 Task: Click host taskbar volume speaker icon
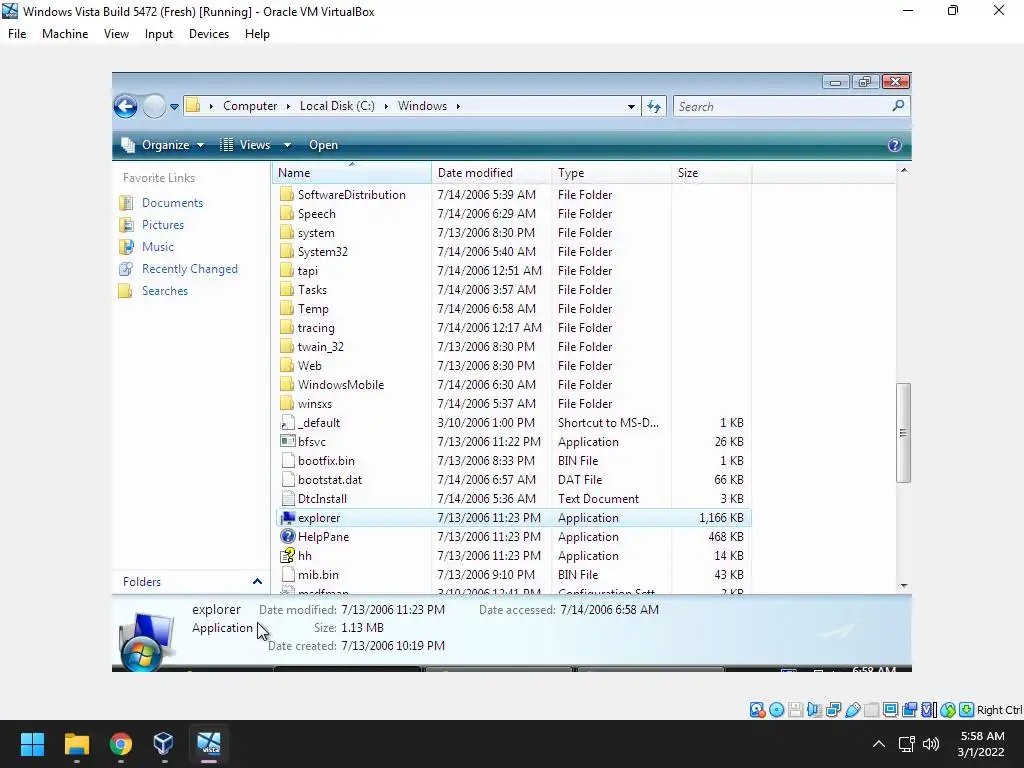pos(931,744)
